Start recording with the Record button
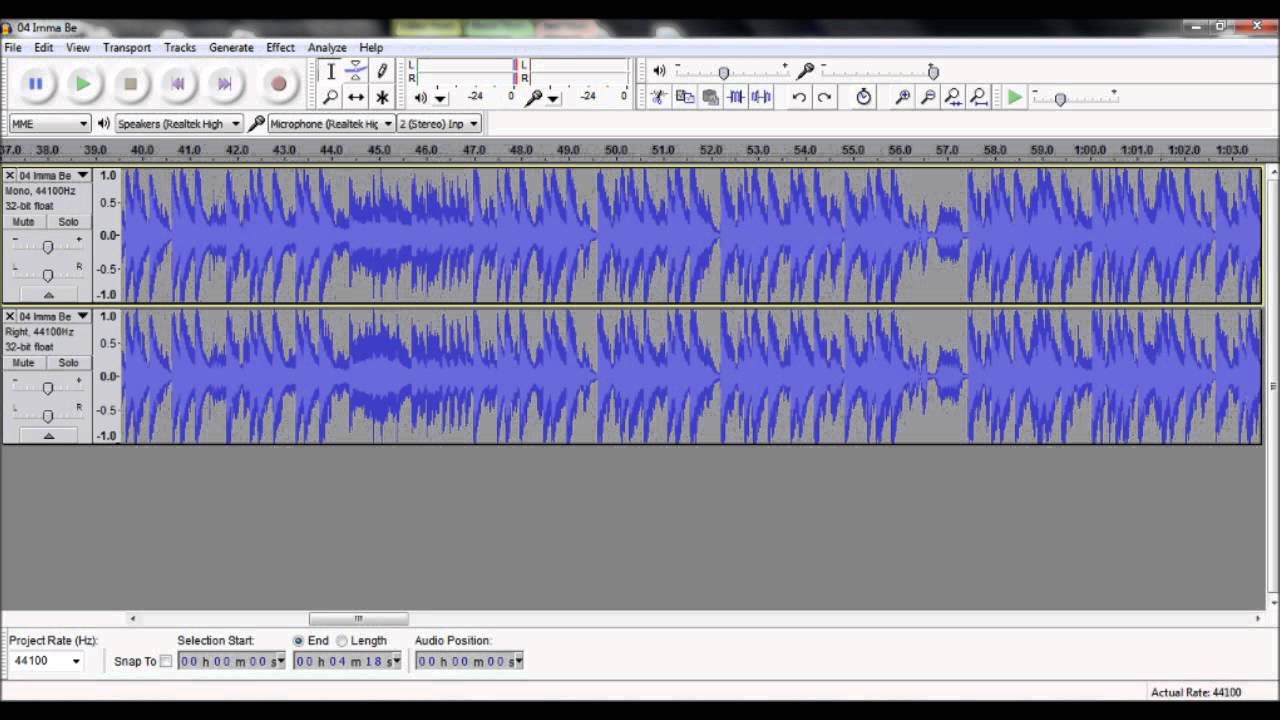 tap(279, 85)
